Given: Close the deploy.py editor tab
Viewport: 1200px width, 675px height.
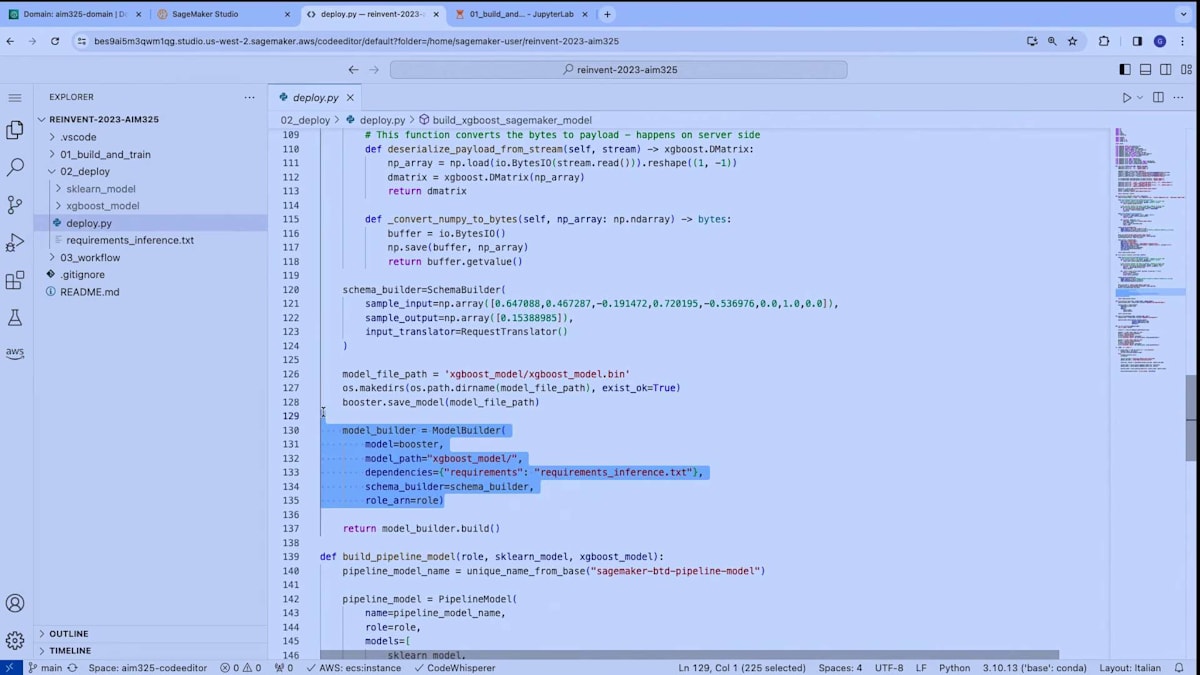Looking at the screenshot, I should [350, 98].
